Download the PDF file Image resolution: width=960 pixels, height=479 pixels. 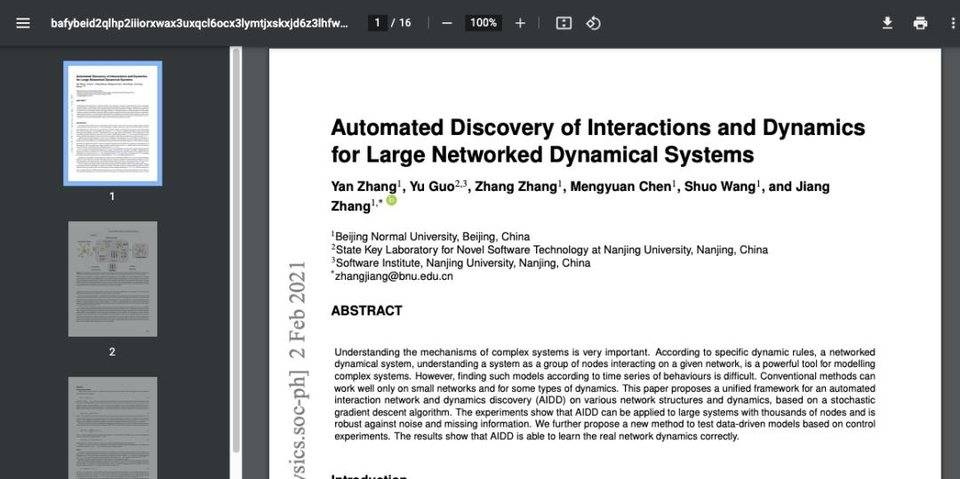coord(887,23)
